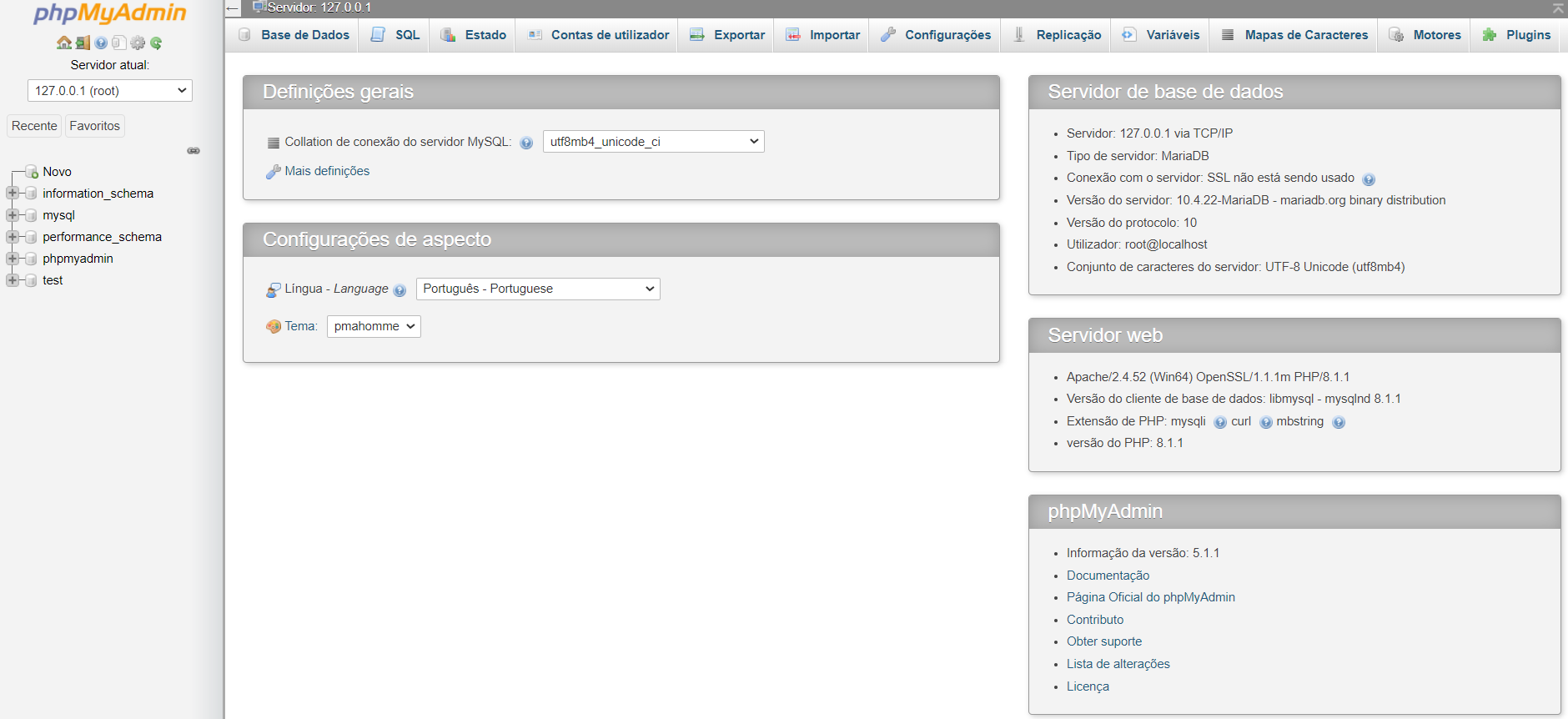Open Mapas de Caracteres tab
This screenshot has height=719, width=1568.
(x=1294, y=35)
